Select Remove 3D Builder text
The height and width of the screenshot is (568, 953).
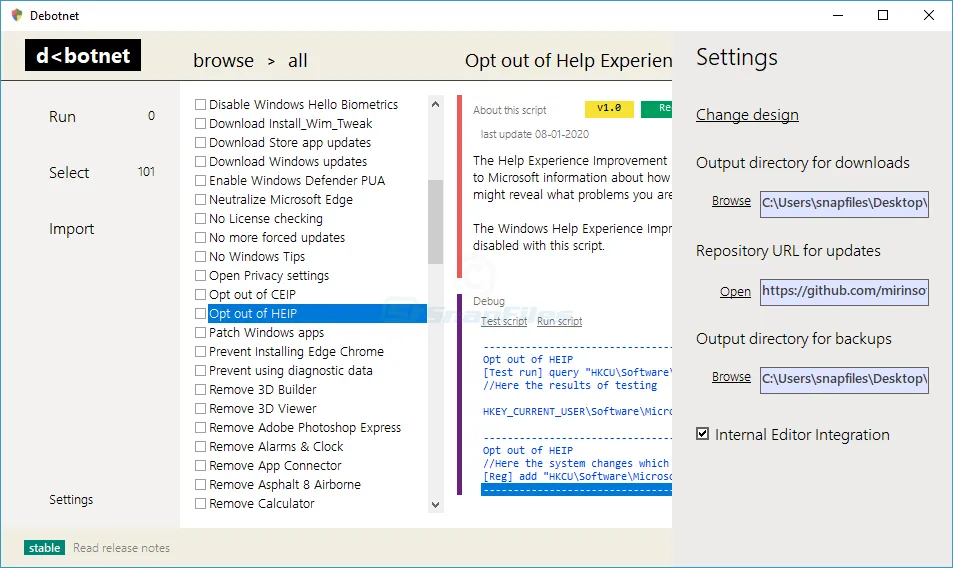[263, 389]
